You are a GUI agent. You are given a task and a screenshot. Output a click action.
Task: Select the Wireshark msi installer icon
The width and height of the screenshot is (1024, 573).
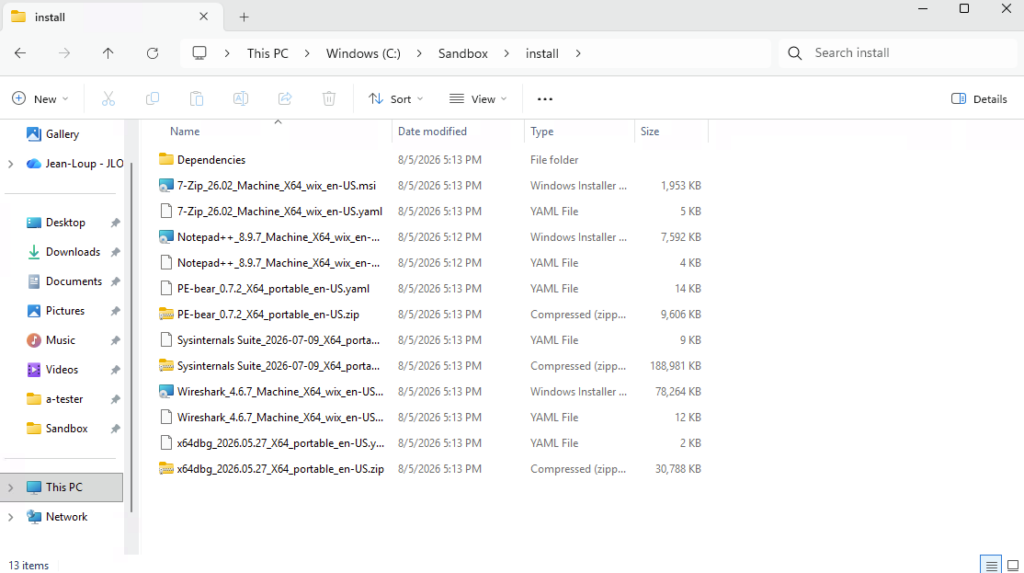point(167,391)
